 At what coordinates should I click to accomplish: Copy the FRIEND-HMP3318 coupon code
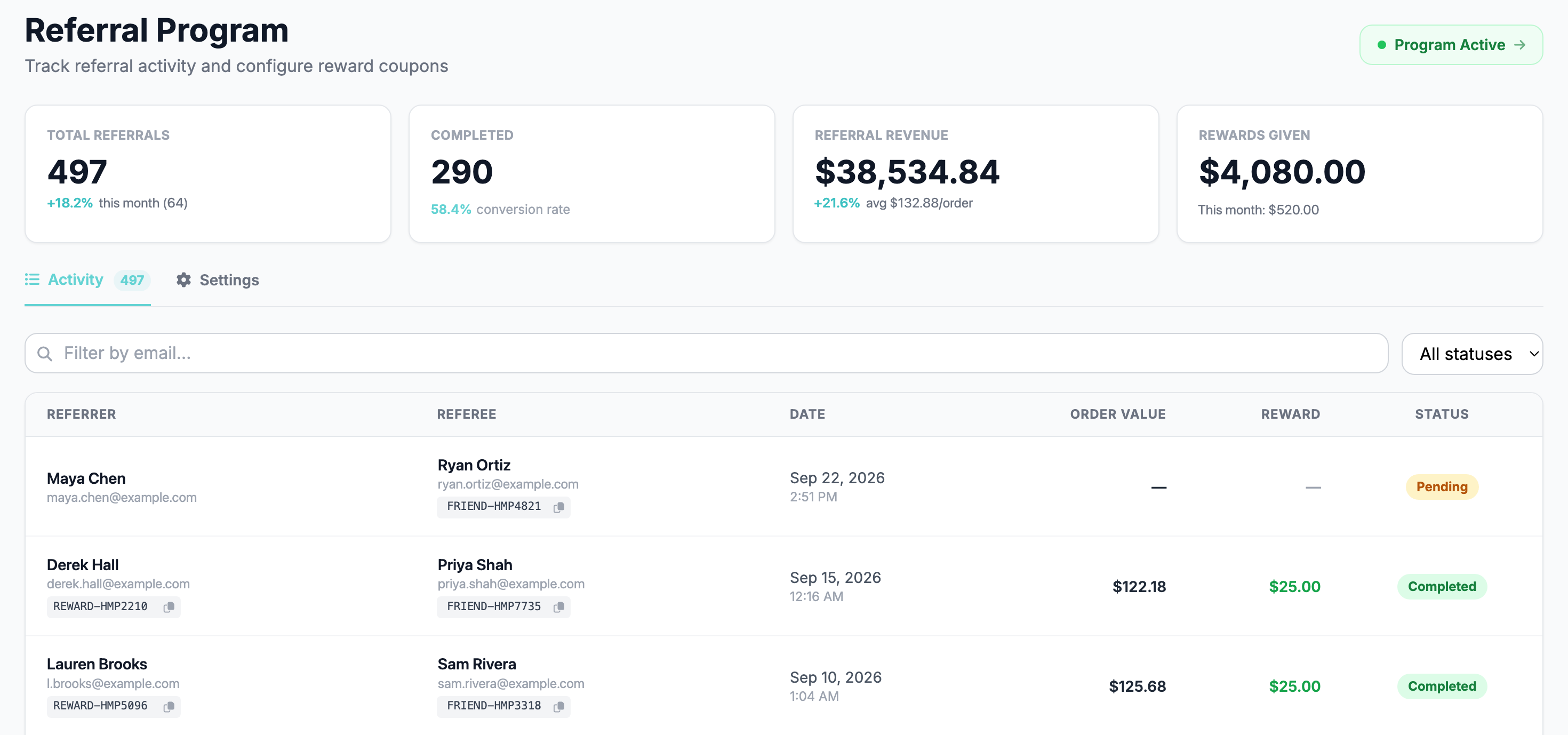tap(558, 706)
